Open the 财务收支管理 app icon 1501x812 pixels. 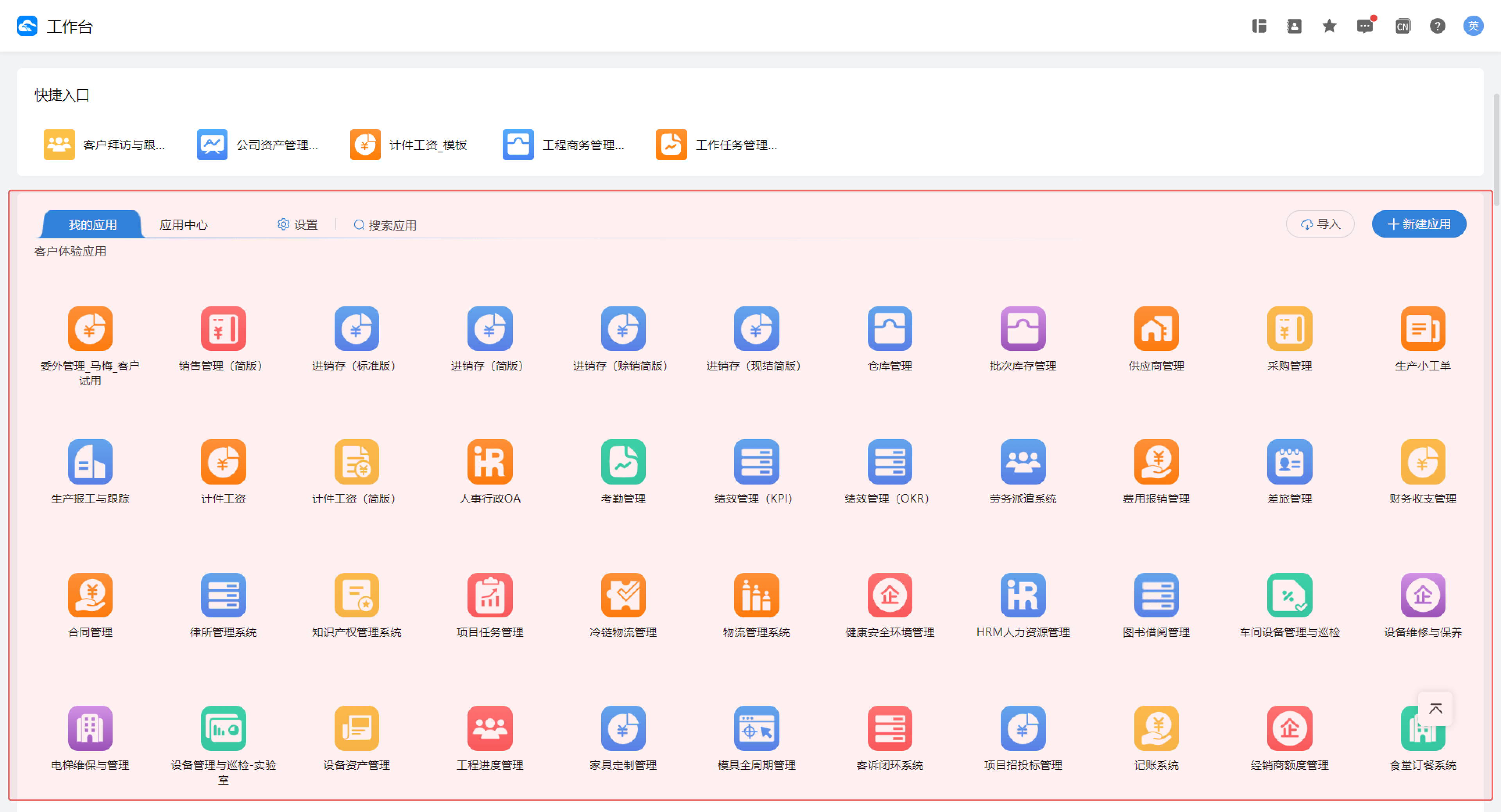pos(1423,462)
